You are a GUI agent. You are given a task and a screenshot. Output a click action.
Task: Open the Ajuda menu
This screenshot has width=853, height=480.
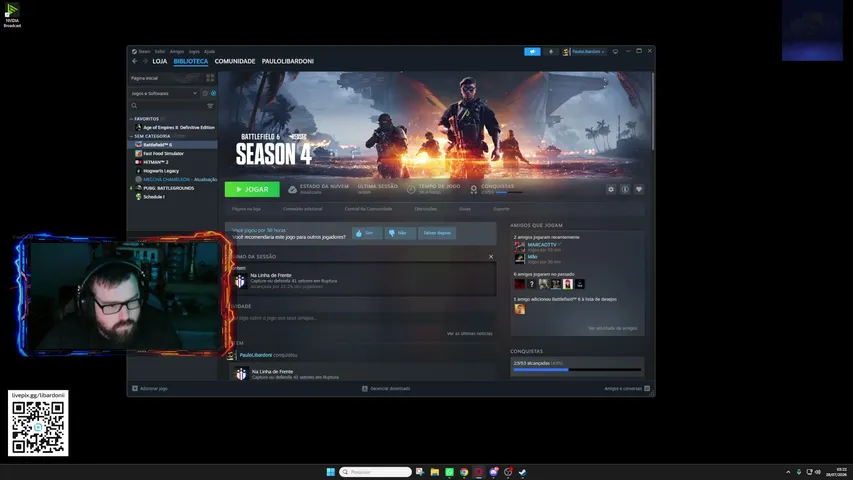coord(209,52)
